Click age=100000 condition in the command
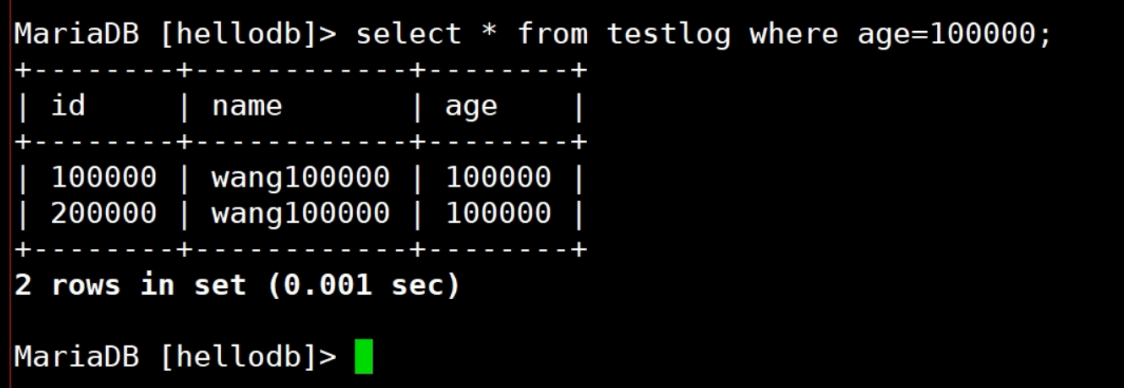 [x=955, y=34]
